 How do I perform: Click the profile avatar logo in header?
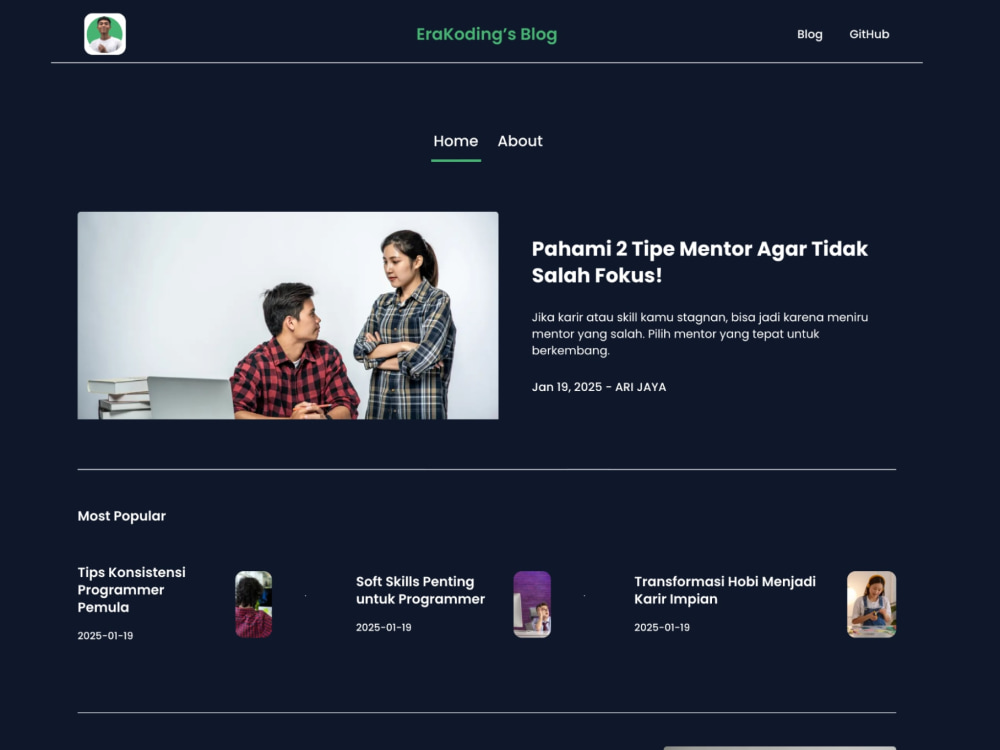coord(105,34)
